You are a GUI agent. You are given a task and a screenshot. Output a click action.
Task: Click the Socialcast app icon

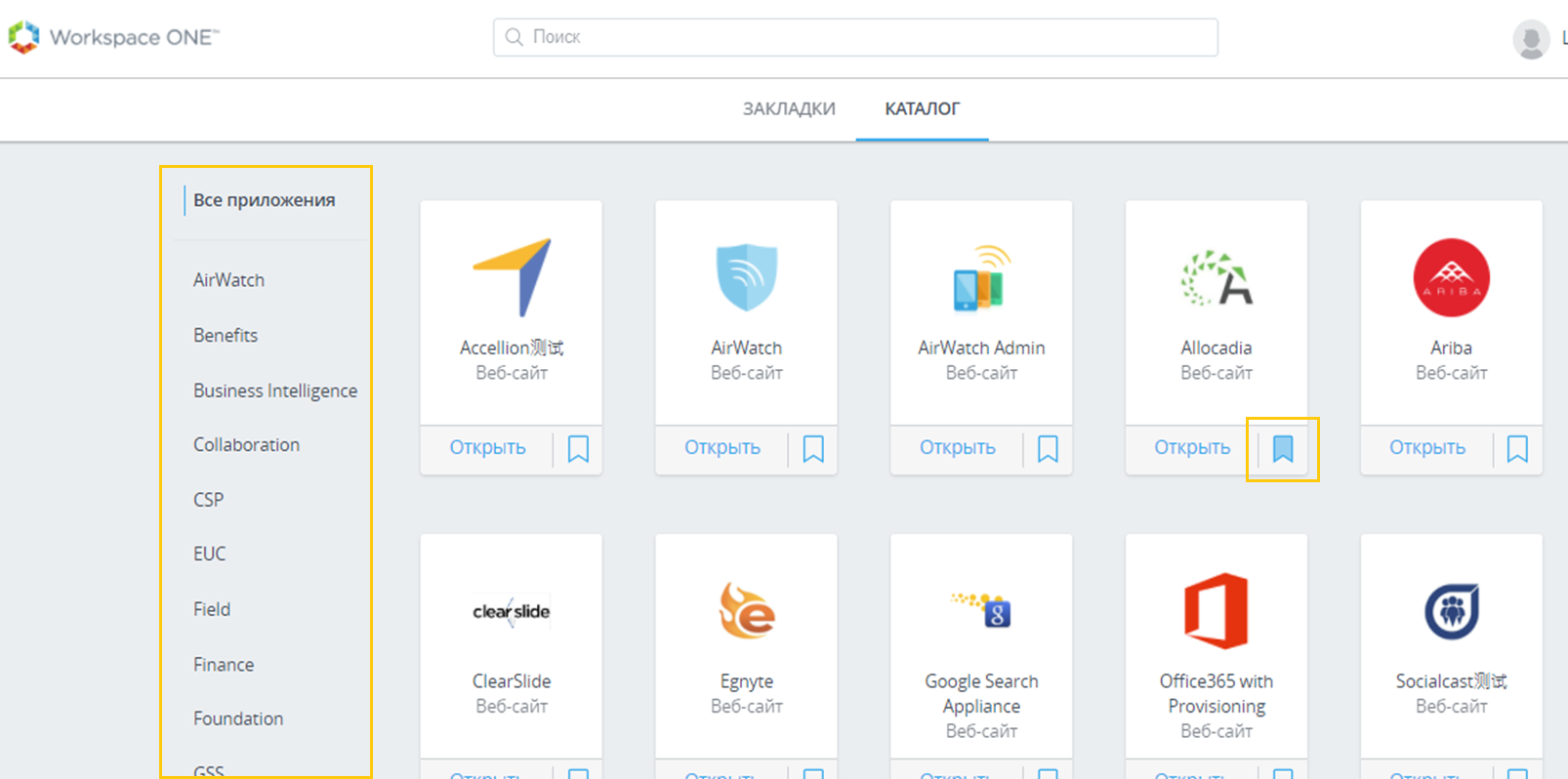[1452, 611]
